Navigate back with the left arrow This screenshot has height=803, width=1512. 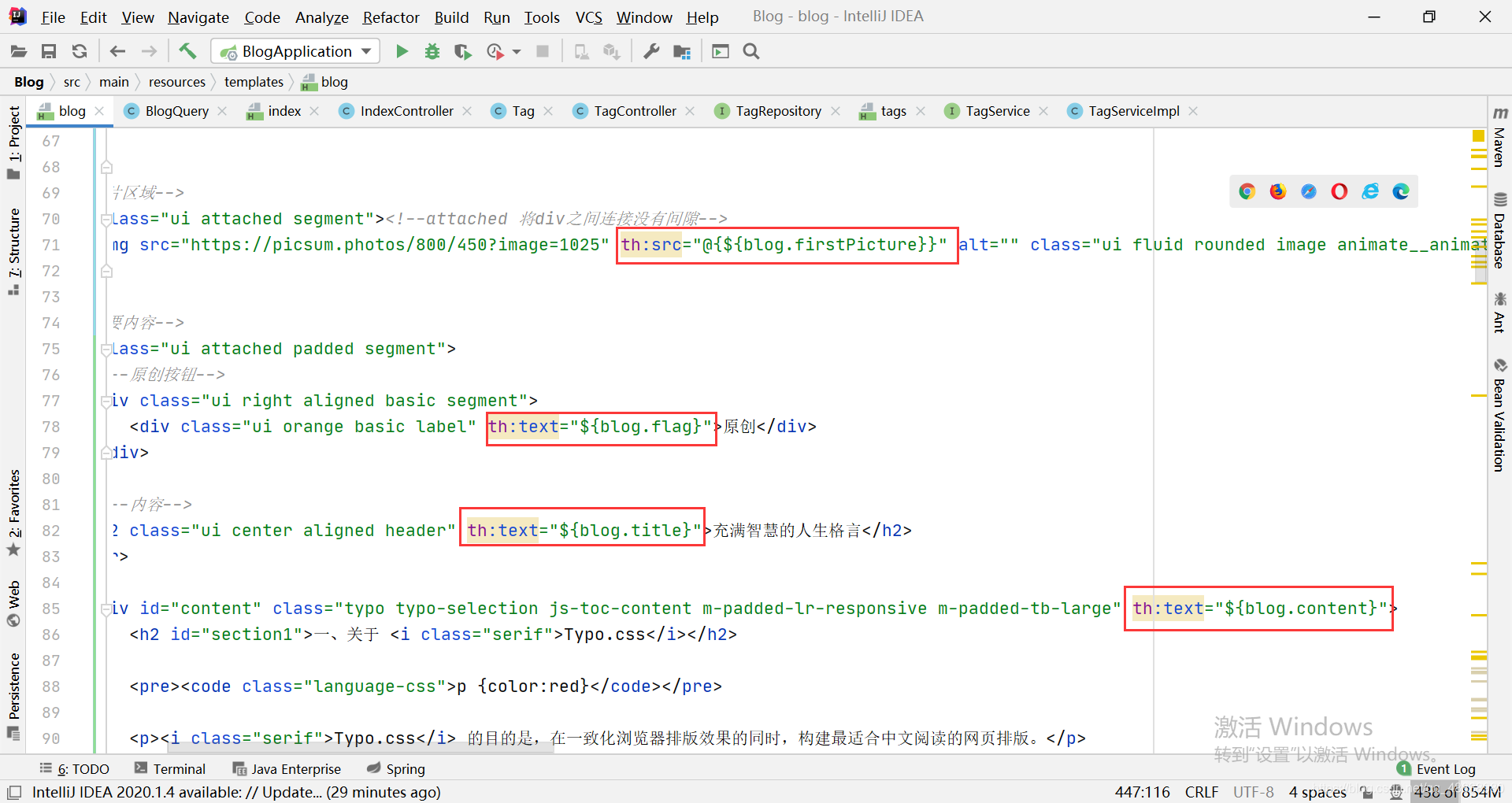[x=117, y=52]
